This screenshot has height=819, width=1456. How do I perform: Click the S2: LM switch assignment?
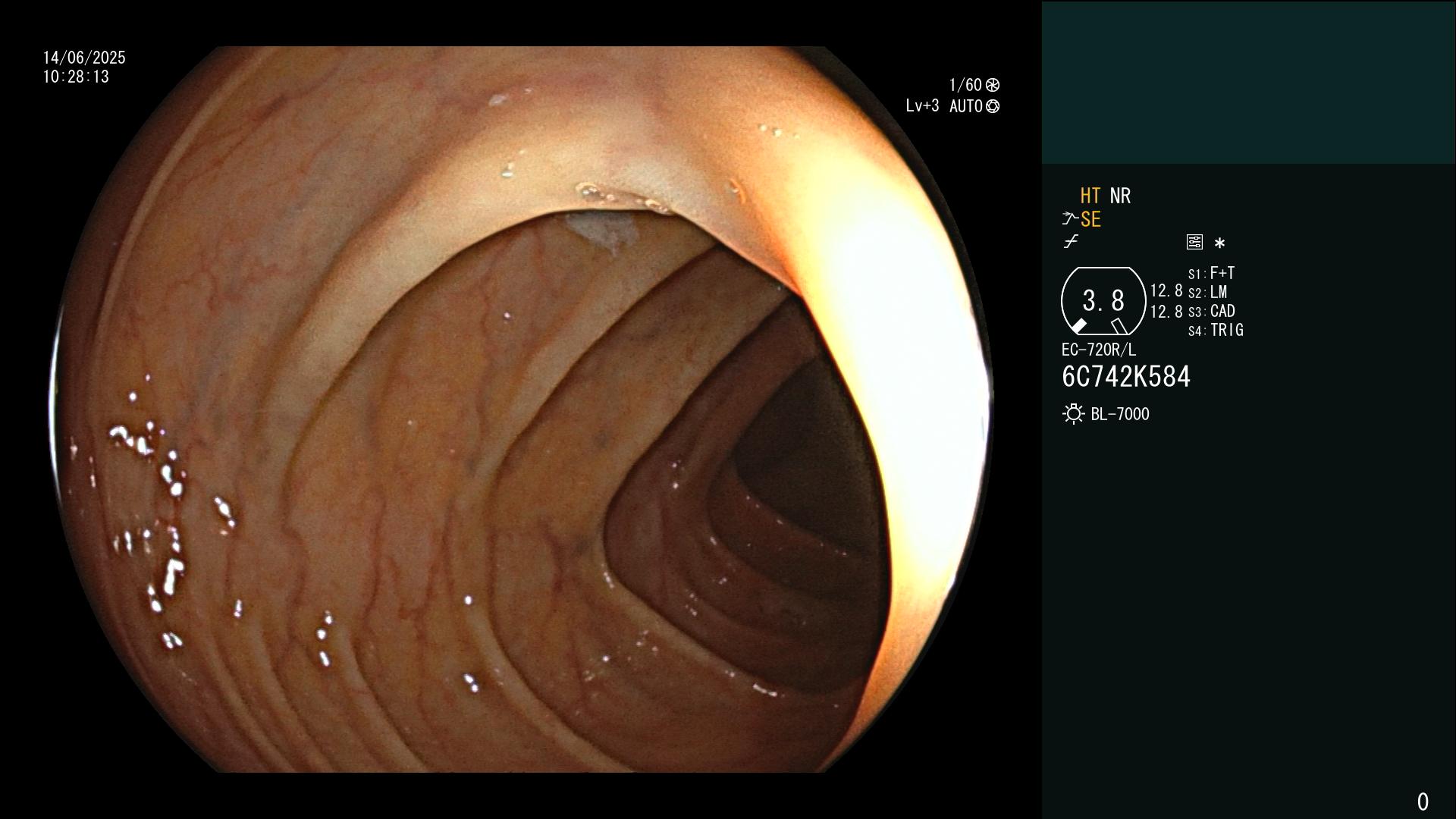(x=1208, y=292)
